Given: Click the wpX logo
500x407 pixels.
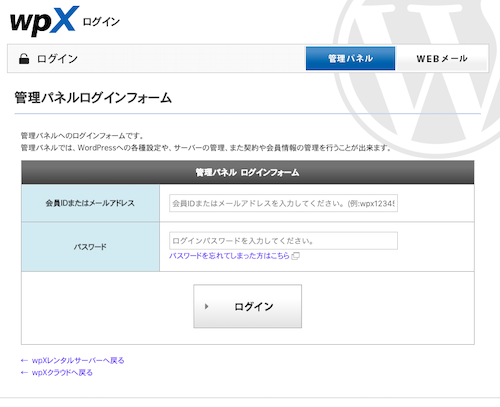Looking at the screenshot, I should tap(44, 21).
